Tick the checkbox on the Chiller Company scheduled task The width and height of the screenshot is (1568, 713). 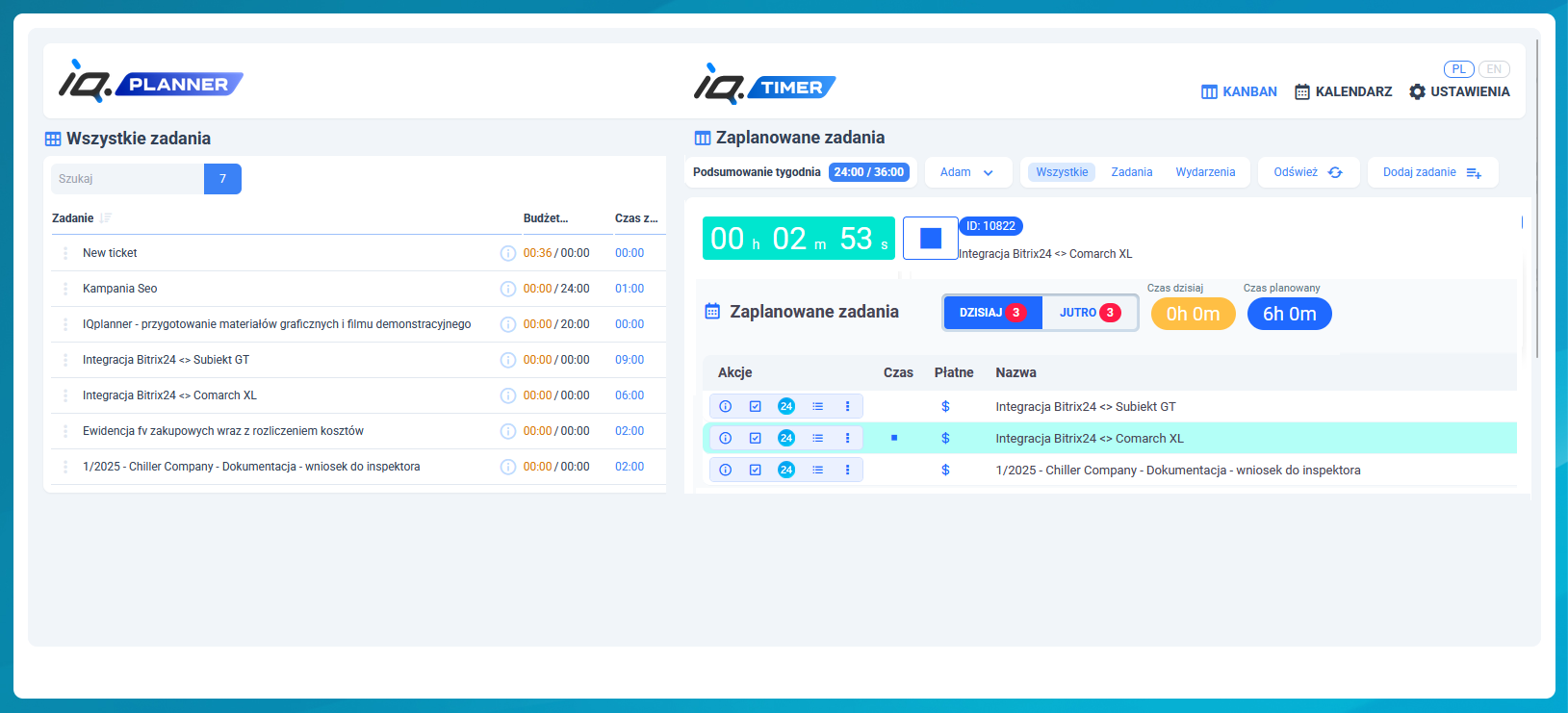[756, 470]
